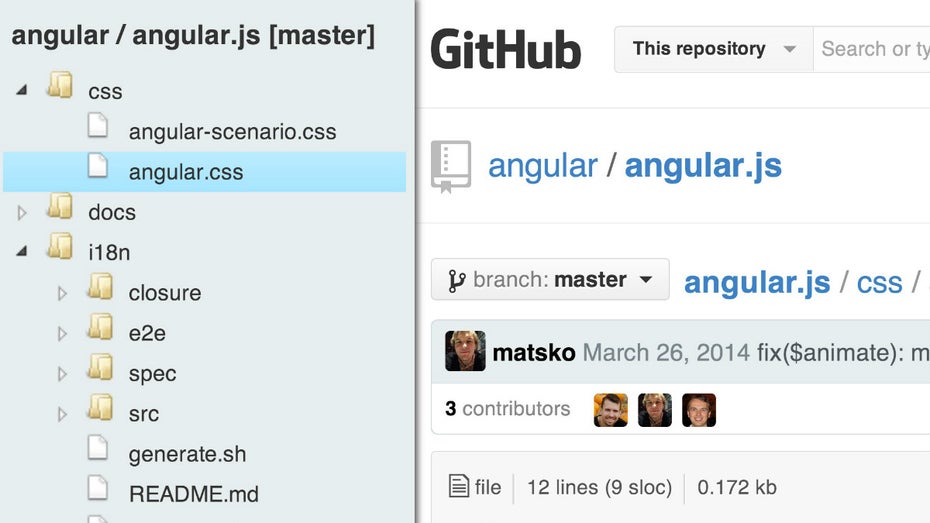
Task: Expand the docs folder tree node
Action: click(x=22, y=212)
